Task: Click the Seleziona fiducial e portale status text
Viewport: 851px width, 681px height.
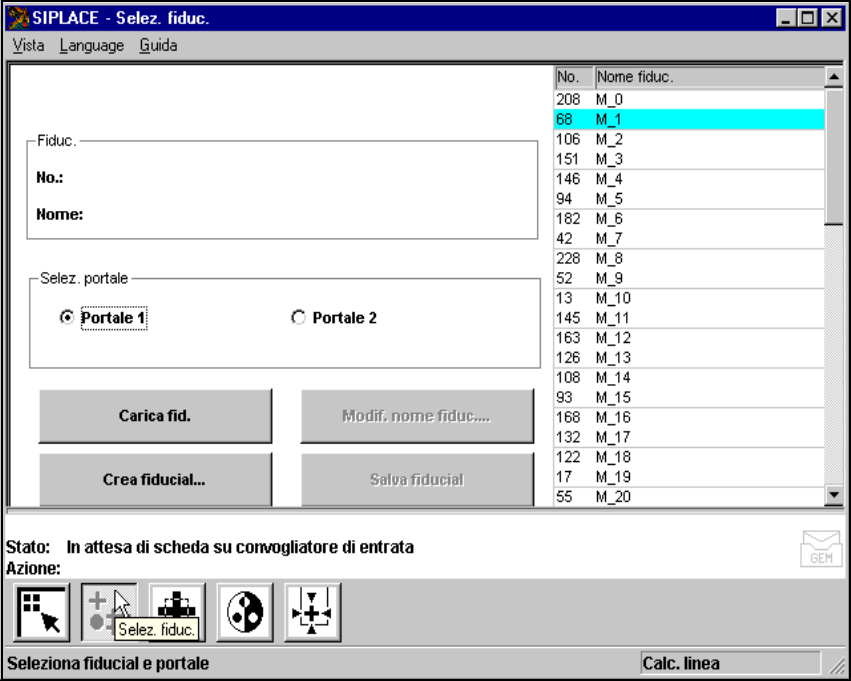Action: (x=108, y=663)
